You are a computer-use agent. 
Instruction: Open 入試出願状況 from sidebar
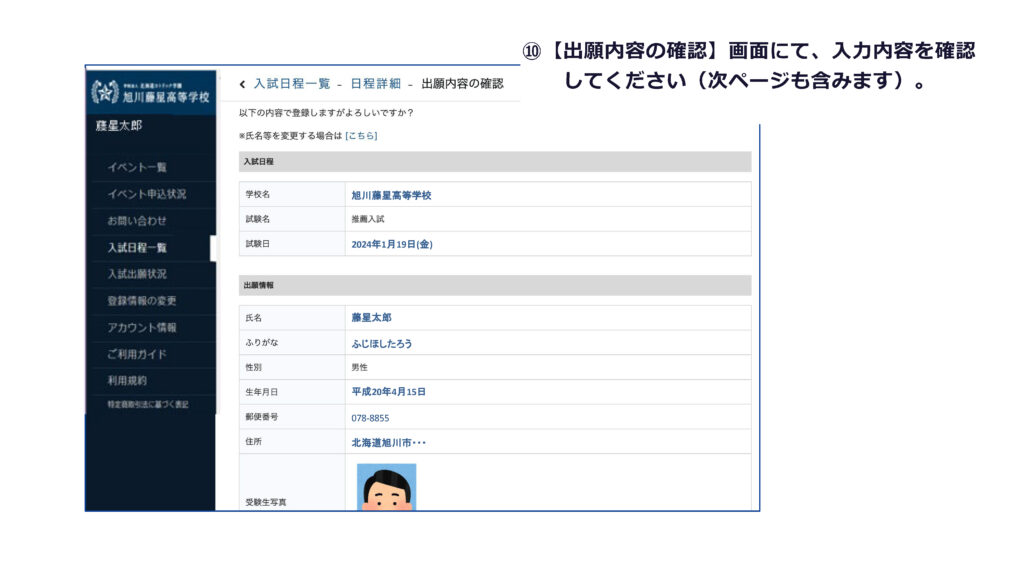(x=137, y=274)
